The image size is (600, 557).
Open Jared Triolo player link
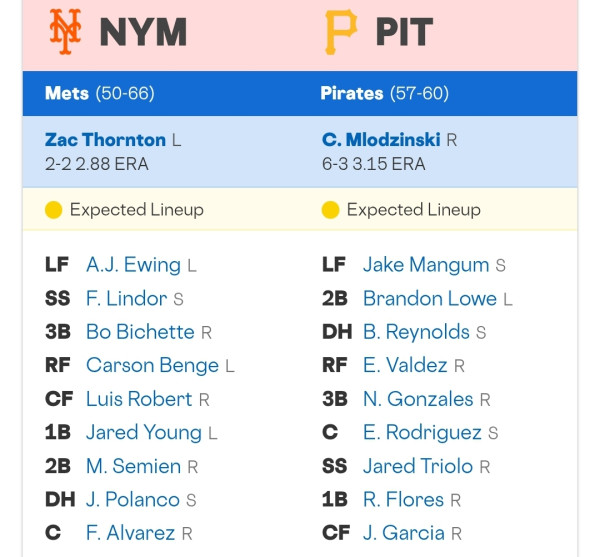coord(418,466)
